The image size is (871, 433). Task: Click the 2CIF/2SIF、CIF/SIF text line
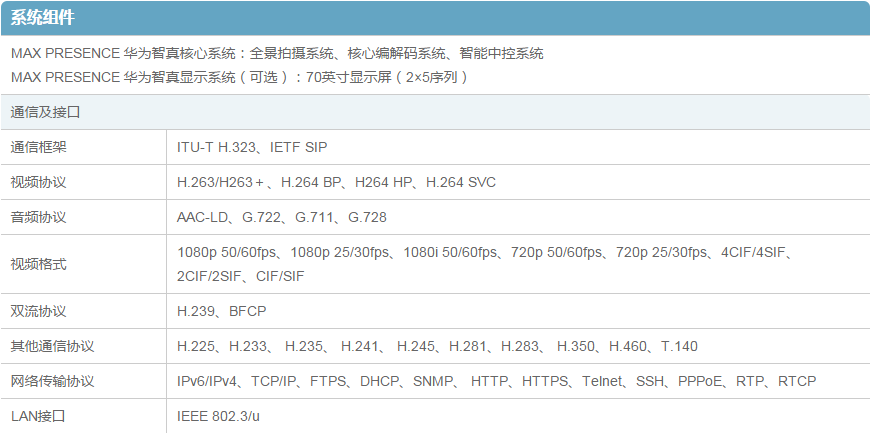(241, 276)
